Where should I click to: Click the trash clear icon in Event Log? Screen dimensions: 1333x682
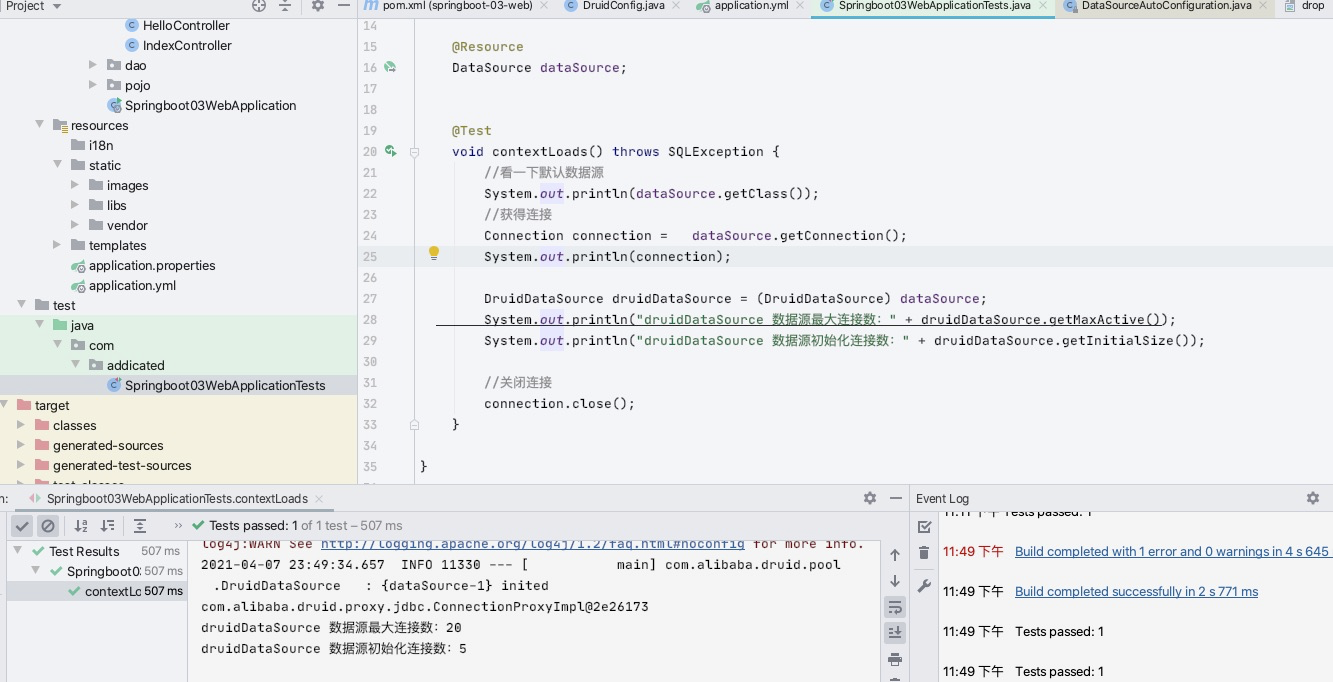[x=924, y=553]
